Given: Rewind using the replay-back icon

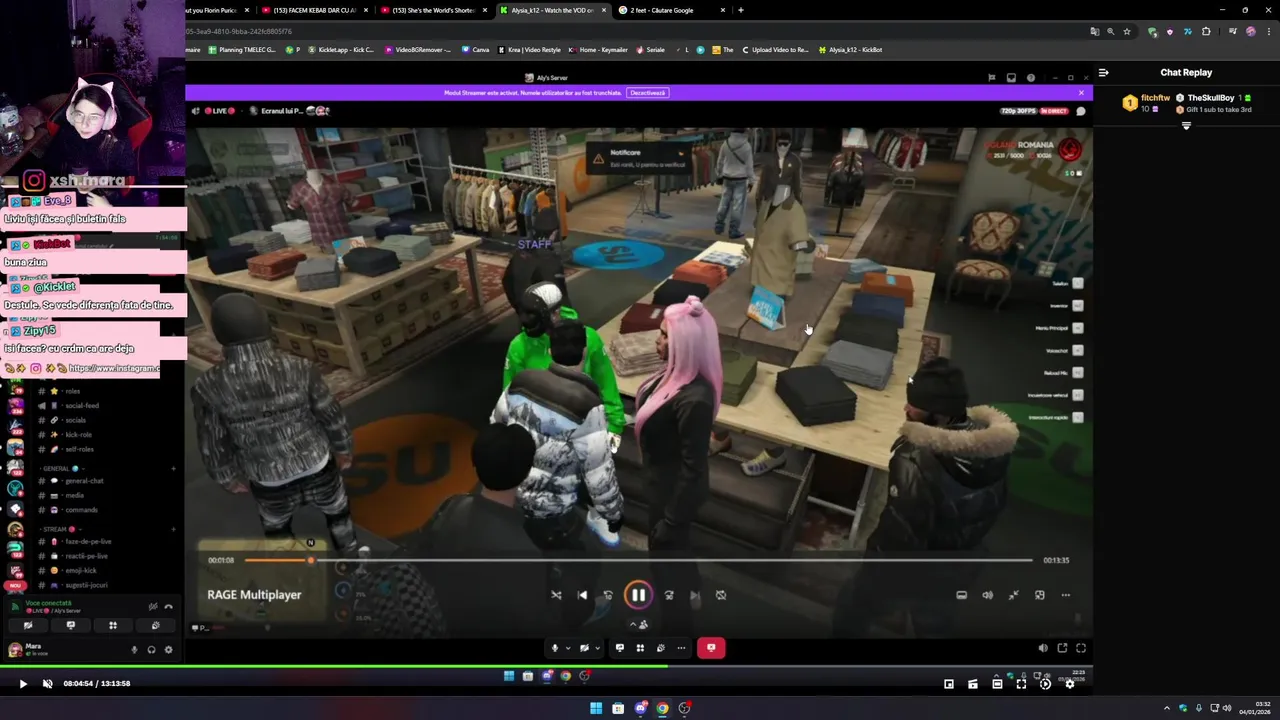Looking at the screenshot, I should [x=608, y=595].
